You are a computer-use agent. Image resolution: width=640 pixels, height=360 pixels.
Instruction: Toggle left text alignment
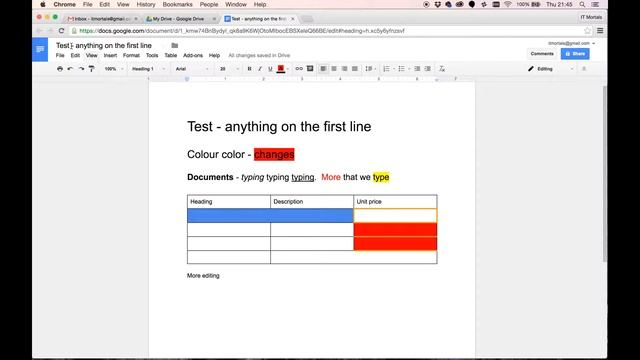pos(323,69)
